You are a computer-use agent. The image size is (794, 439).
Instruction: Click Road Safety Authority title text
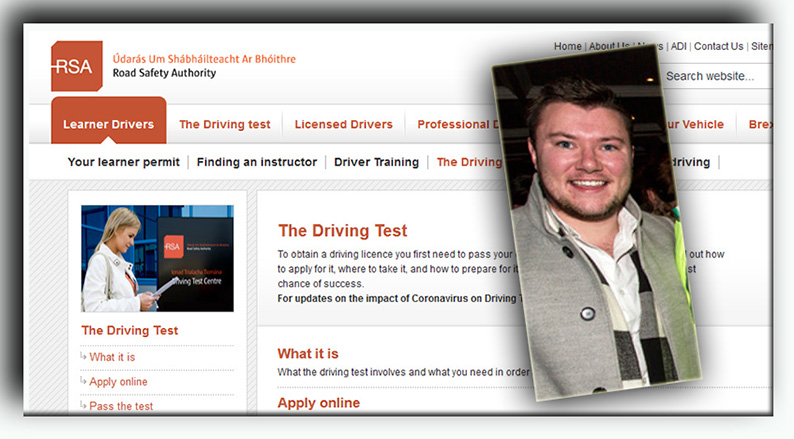(164, 73)
